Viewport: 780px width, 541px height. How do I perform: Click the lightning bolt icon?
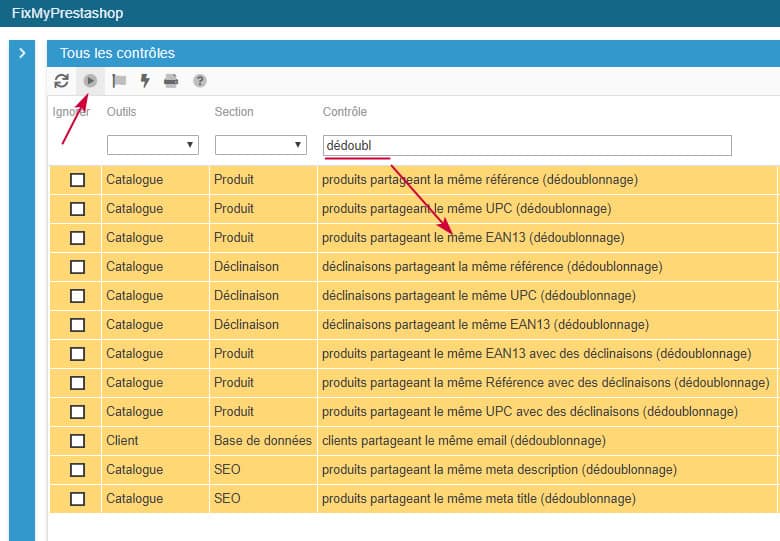145,81
